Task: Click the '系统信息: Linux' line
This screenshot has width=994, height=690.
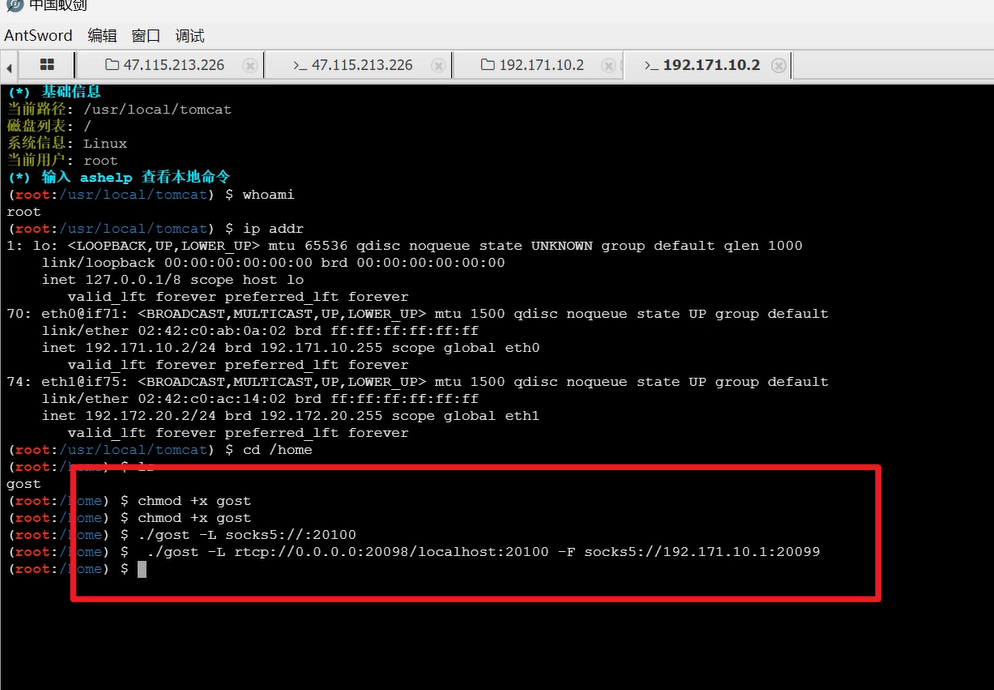Action: pyautogui.click(x=67, y=143)
